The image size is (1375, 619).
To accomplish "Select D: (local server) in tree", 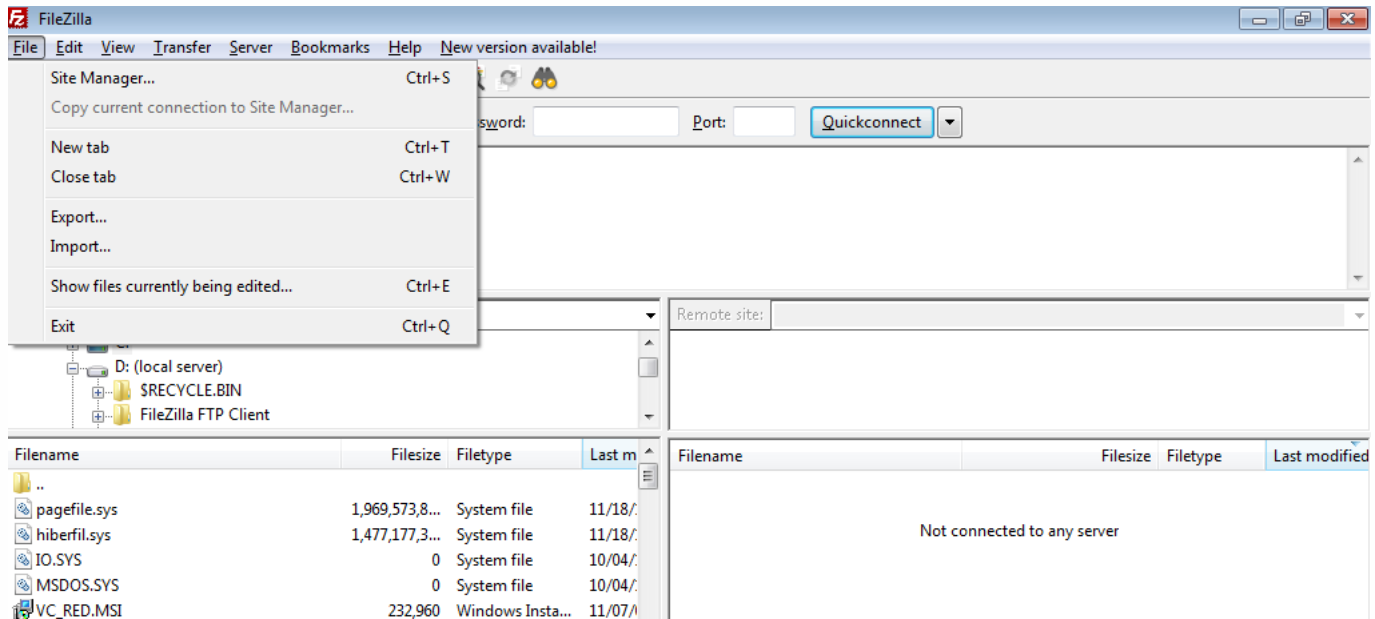I will click(x=169, y=367).
